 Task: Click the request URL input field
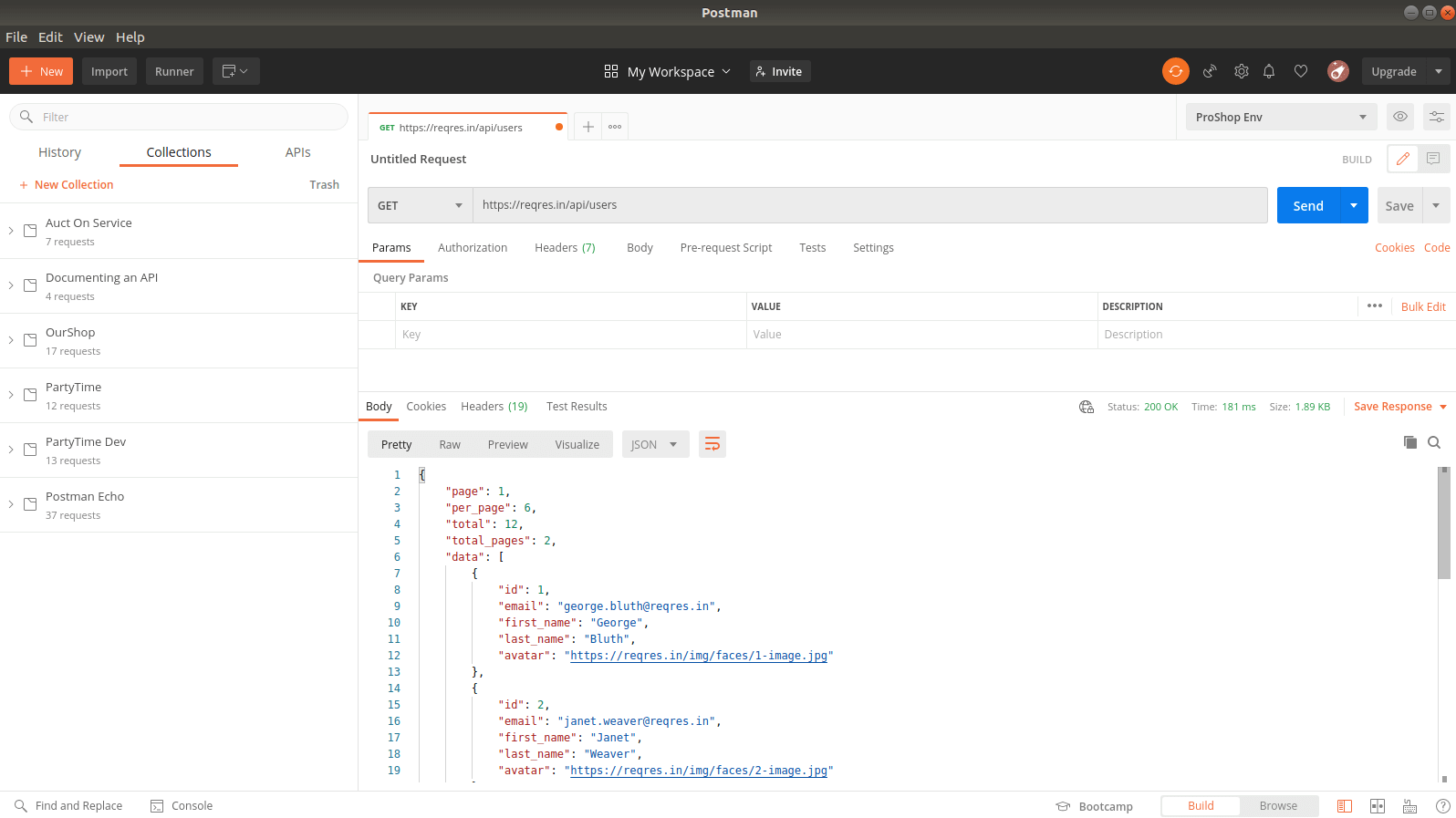870,205
